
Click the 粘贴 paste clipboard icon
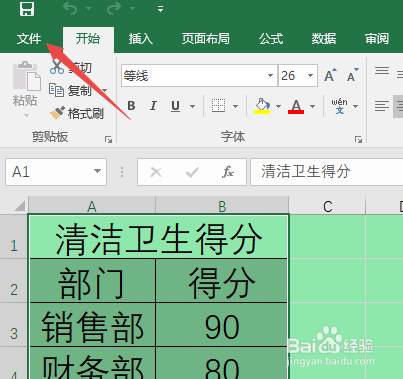click(x=26, y=76)
